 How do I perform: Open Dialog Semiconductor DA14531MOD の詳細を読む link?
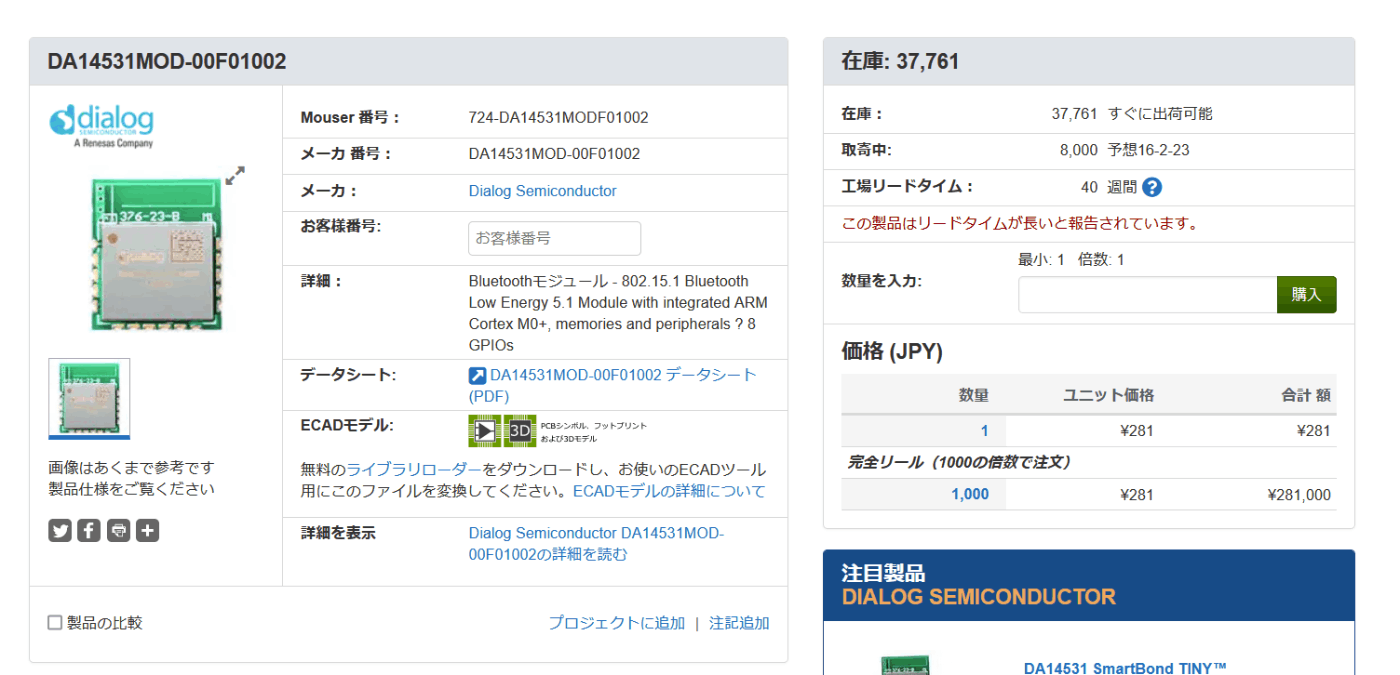click(596, 544)
